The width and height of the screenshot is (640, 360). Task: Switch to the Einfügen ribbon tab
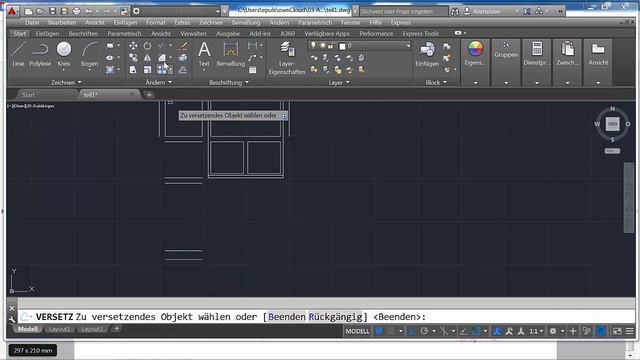pyautogui.click(x=47, y=33)
